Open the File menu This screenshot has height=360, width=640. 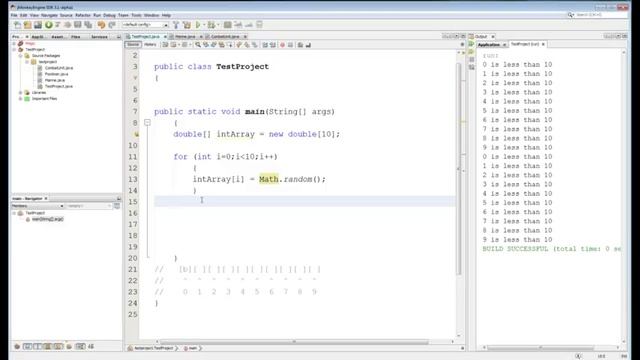click(x=14, y=15)
